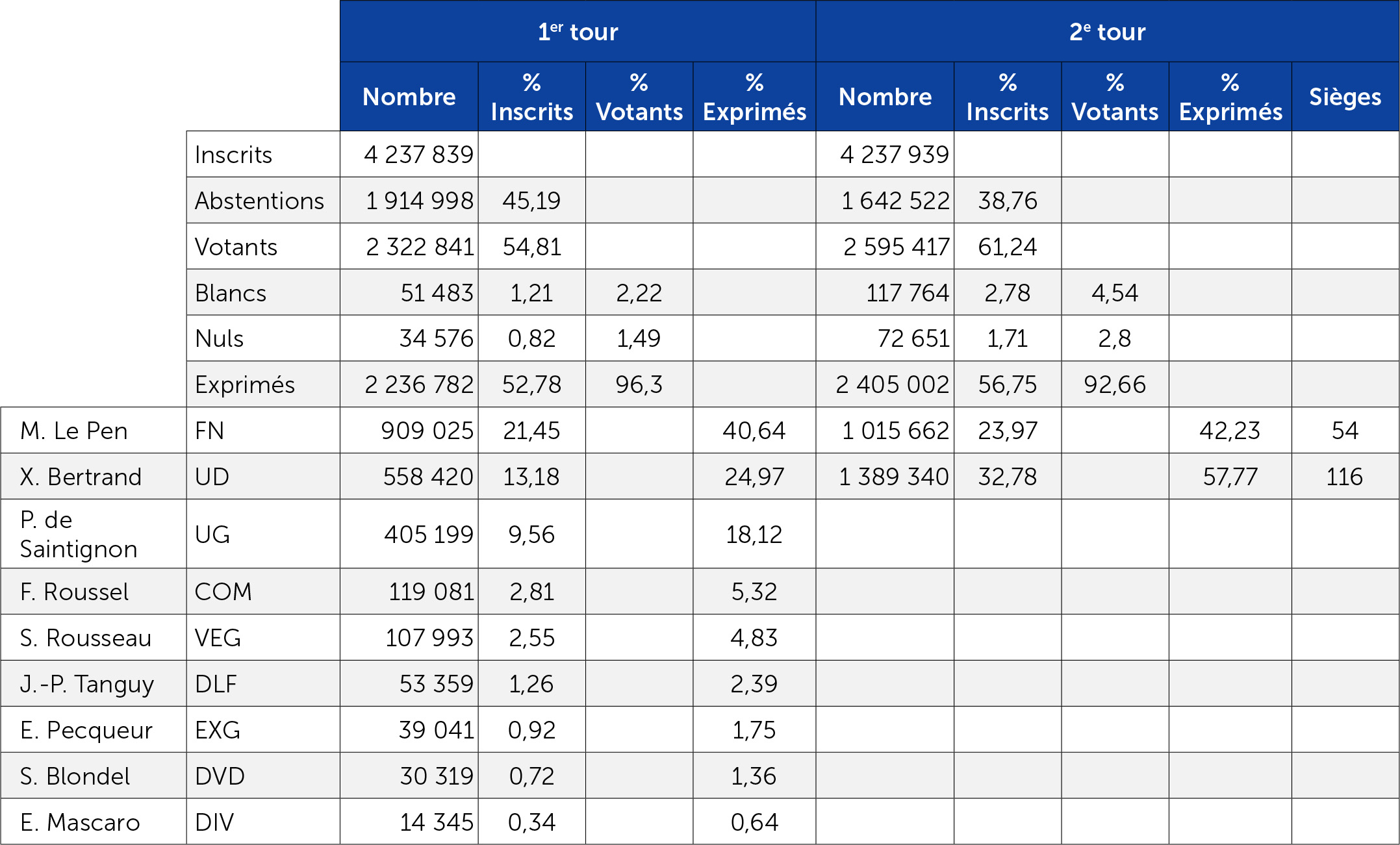The height and width of the screenshot is (845, 1400).
Task: Select the Sièges column header
Action: coord(1345,97)
